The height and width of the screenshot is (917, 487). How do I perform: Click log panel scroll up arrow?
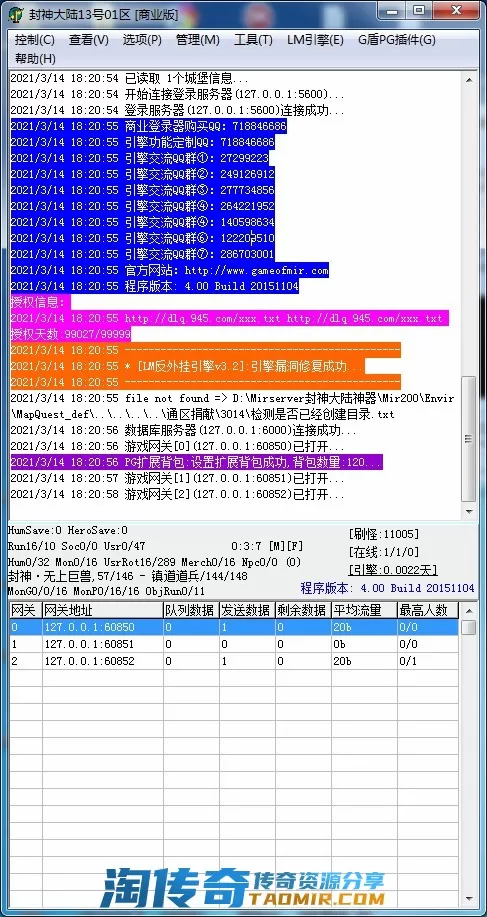469,80
